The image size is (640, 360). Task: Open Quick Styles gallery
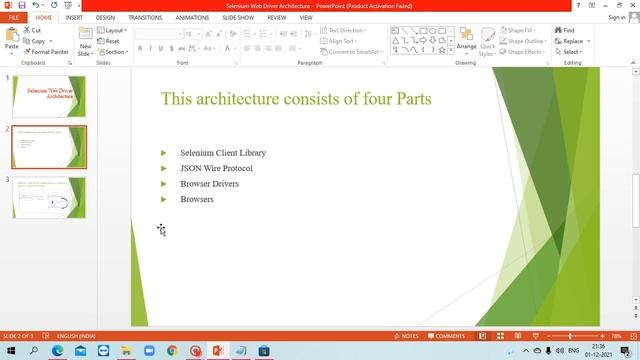coord(487,42)
